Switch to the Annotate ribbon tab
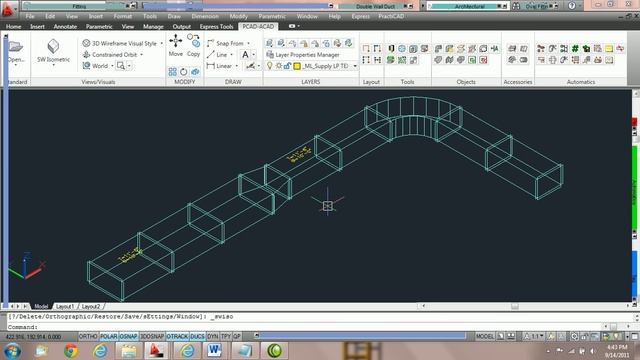Viewport: 640px width, 360px height. (x=65, y=27)
